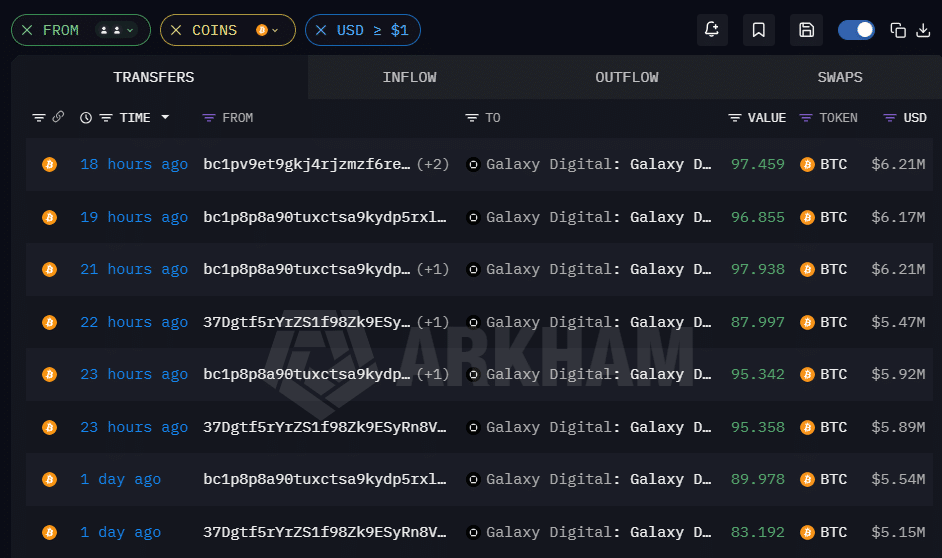Click Galaxy Digital recipient in 18 hours row
The height and width of the screenshot is (558, 942).
point(598,165)
